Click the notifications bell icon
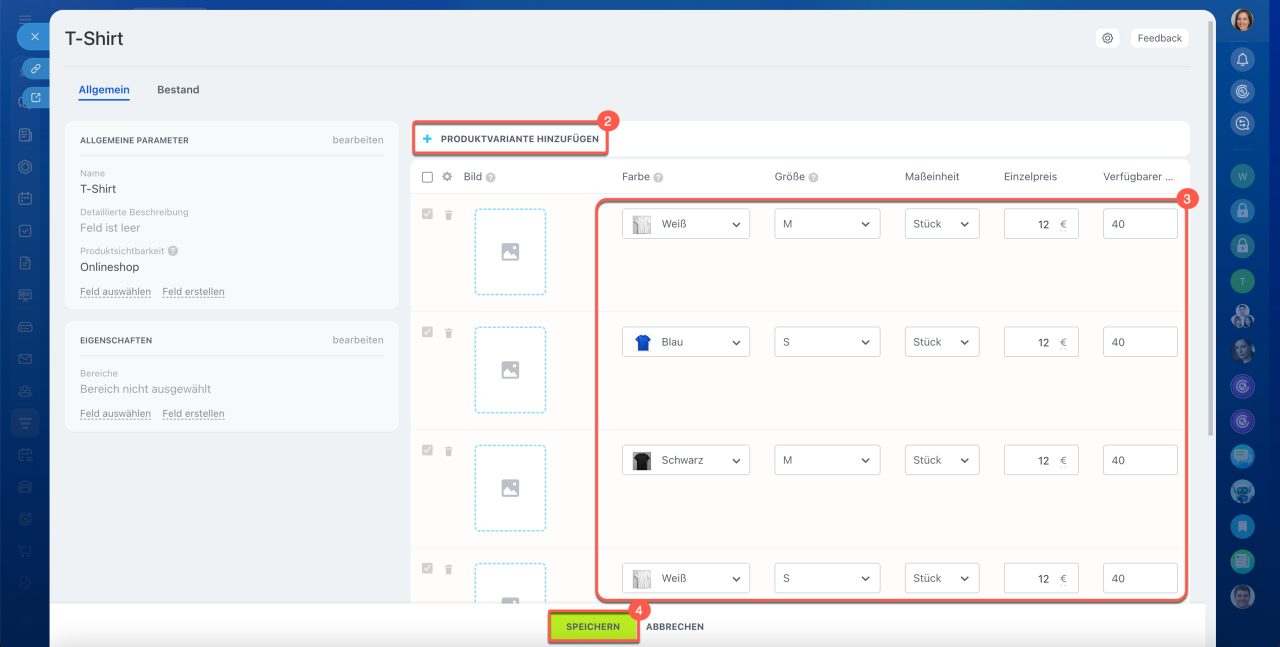 tap(1242, 60)
